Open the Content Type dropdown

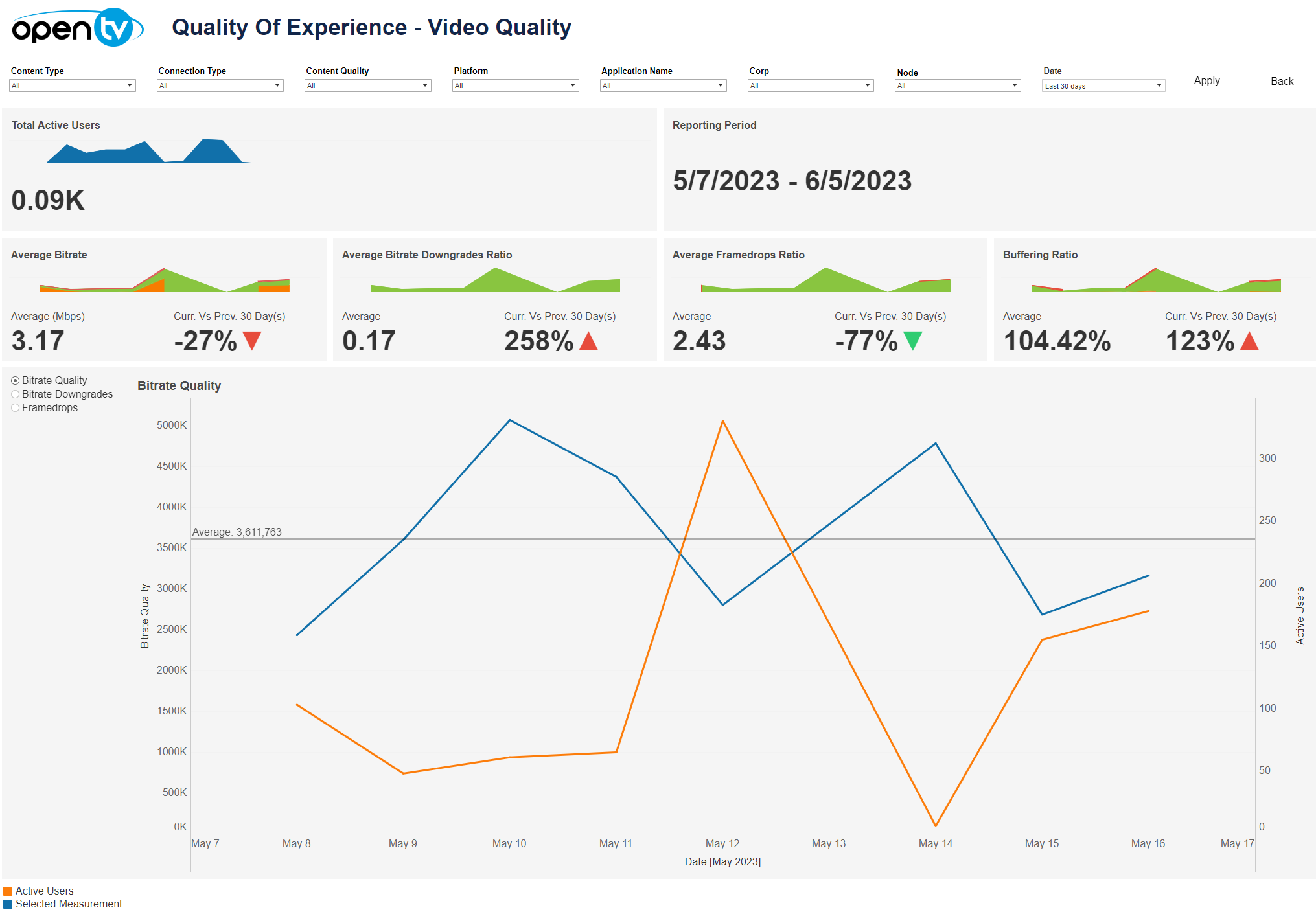pos(72,85)
